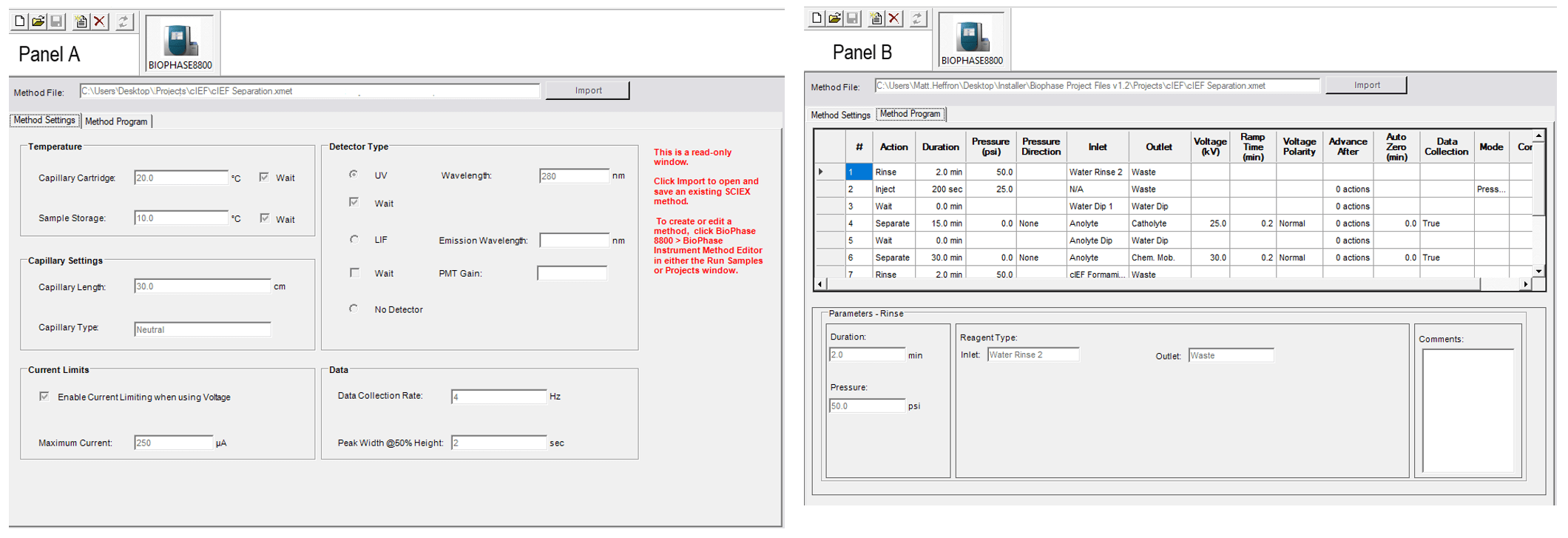The height and width of the screenshot is (538, 1568).
Task: Click table vertical scrollbar up arrow
Action: pyautogui.click(x=1538, y=136)
